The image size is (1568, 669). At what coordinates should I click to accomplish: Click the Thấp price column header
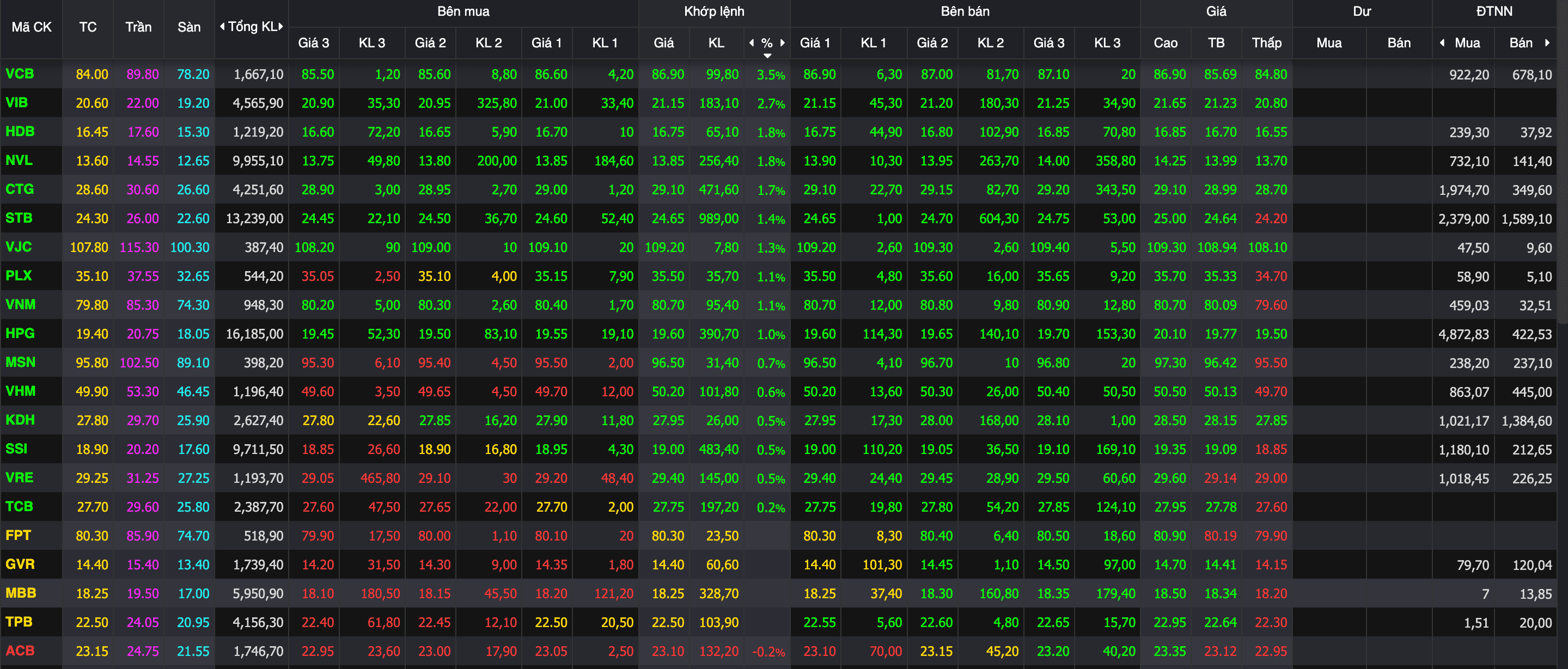point(1267,43)
